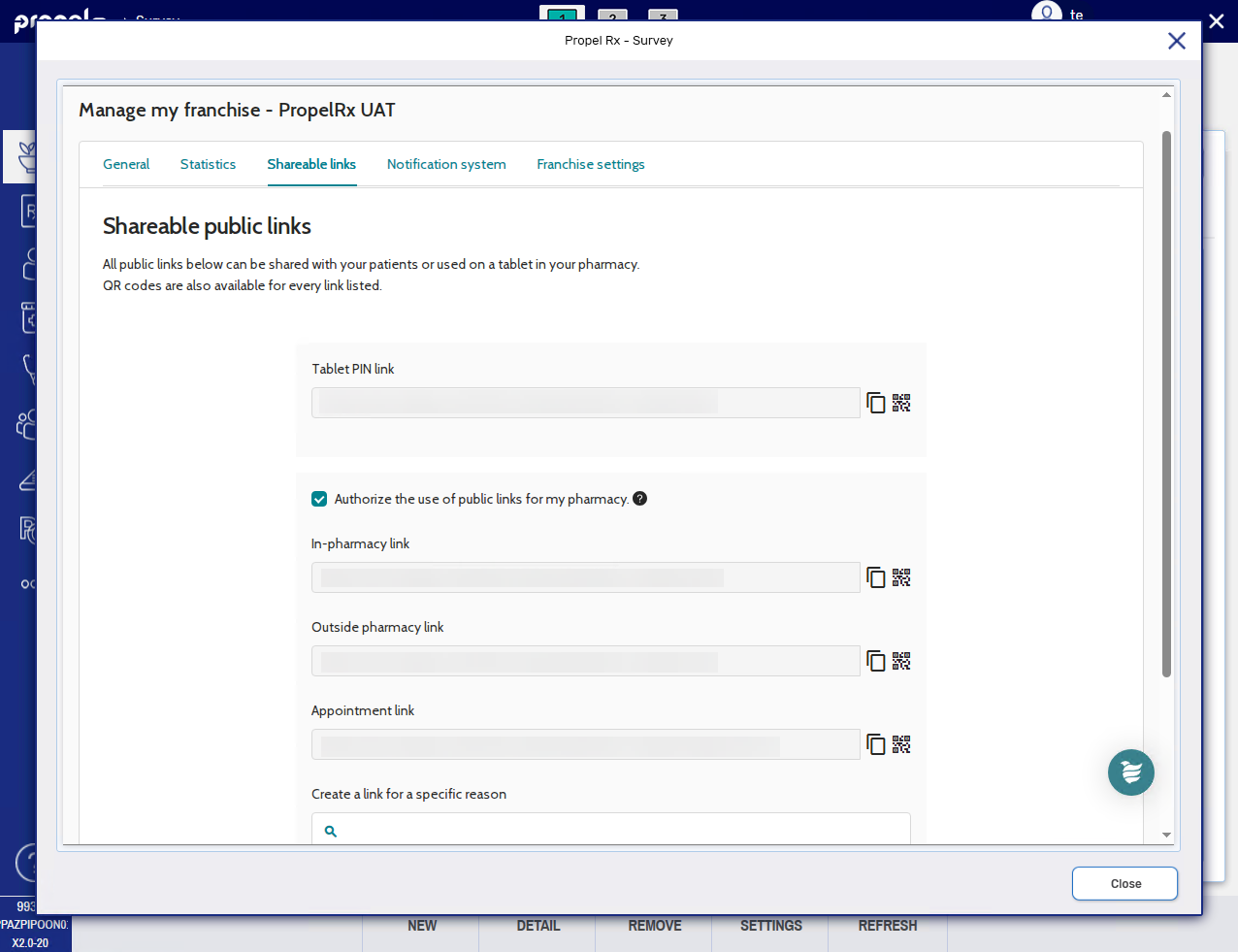Copy the Tablet PIN link
The height and width of the screenshot is (952, 1238).
875,403
